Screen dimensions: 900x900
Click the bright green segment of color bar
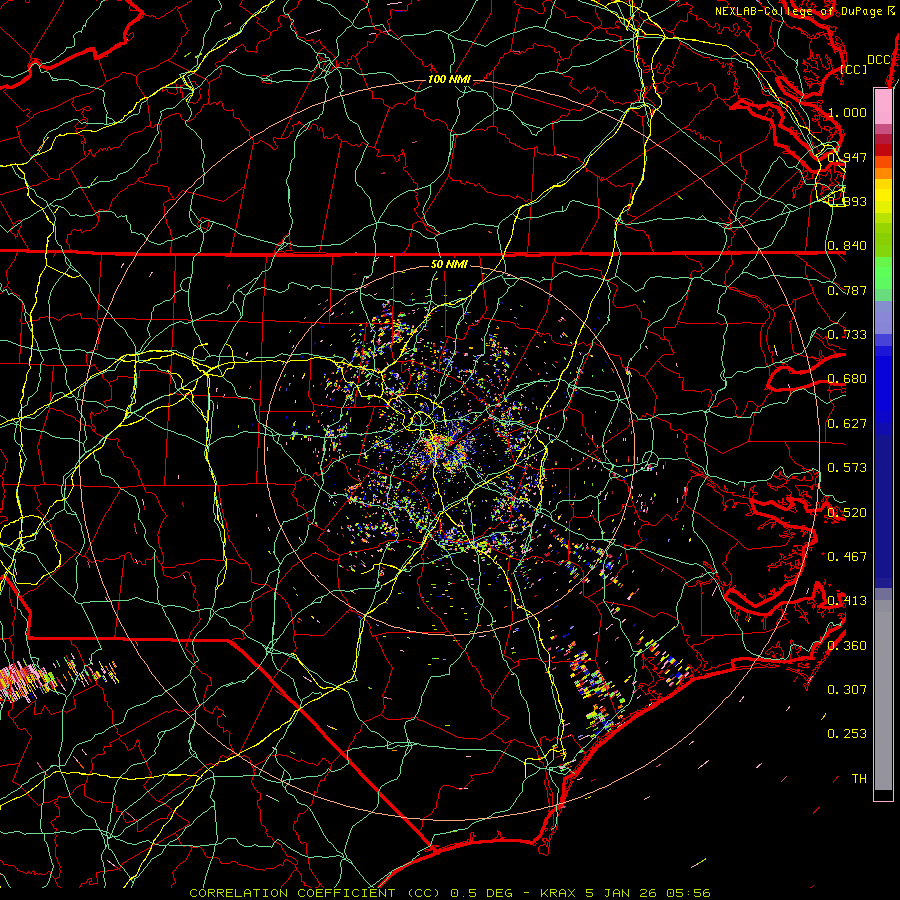[883, 273]
